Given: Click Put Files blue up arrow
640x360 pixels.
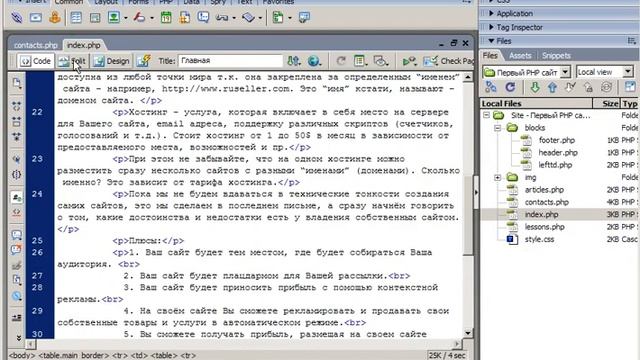Looking at the screenshot, I should [x=552, y=87].
